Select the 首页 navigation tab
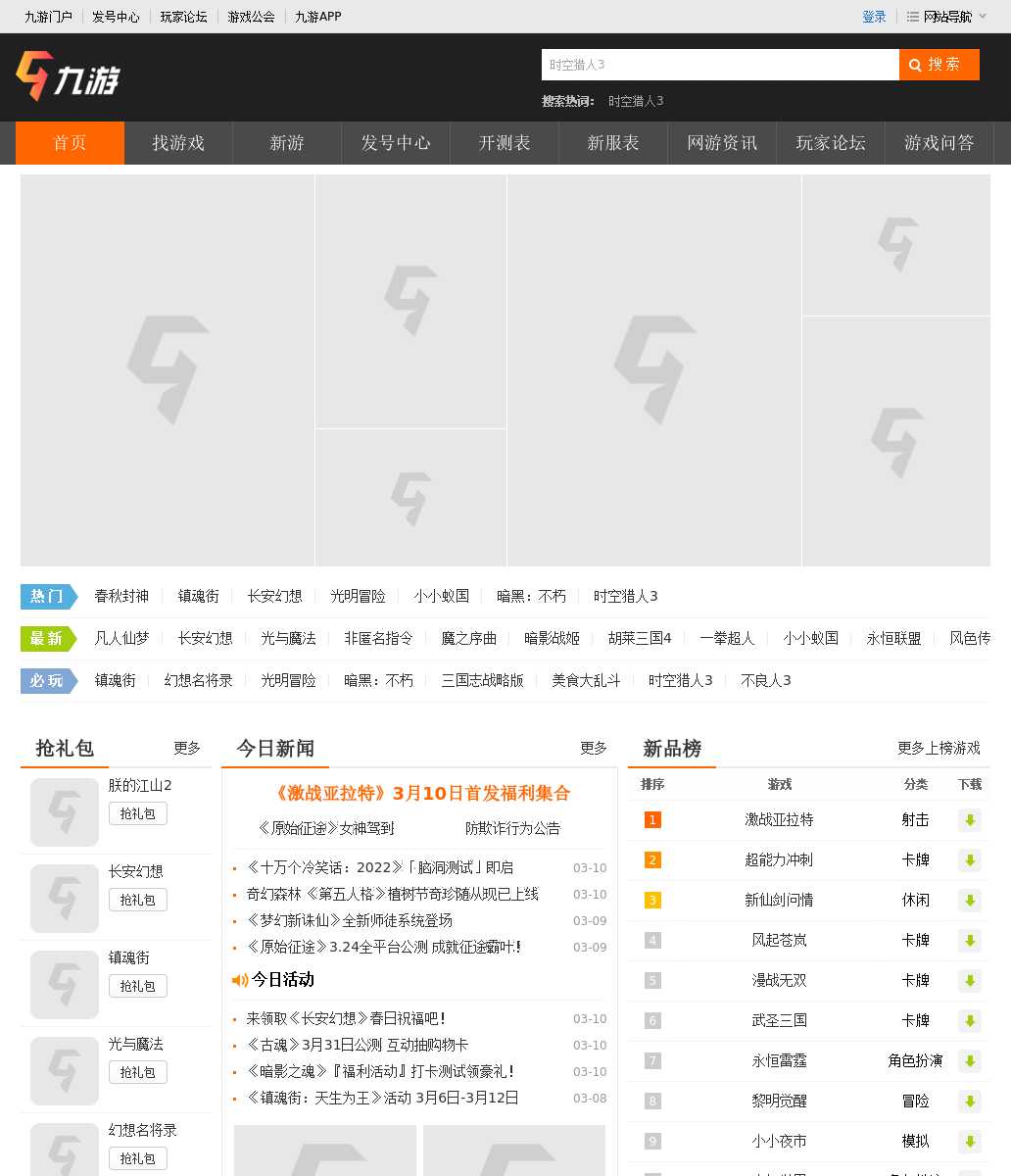This screenshot has height=1176, width=1011. click(70, 143)
